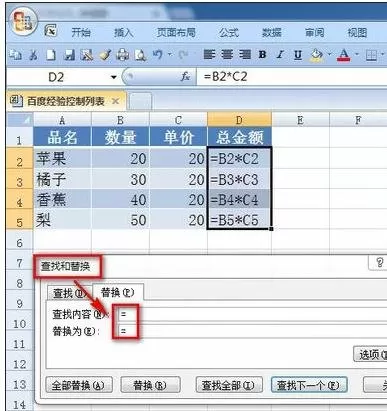
Task: Click the Select All corner triangle
Action: click(20, 119)
